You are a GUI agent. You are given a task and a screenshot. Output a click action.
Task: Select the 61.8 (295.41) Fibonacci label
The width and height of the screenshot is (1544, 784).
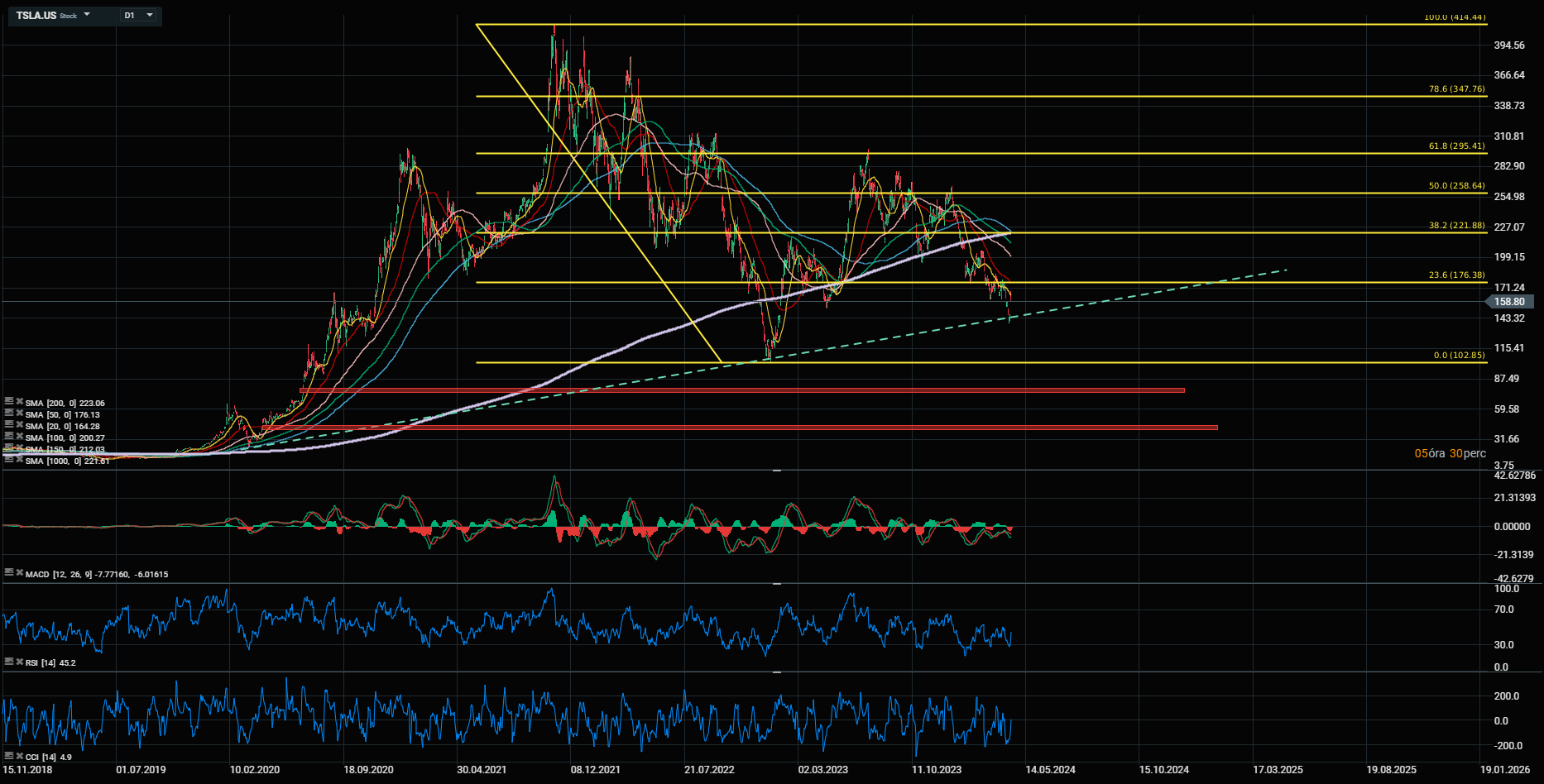1456,146
